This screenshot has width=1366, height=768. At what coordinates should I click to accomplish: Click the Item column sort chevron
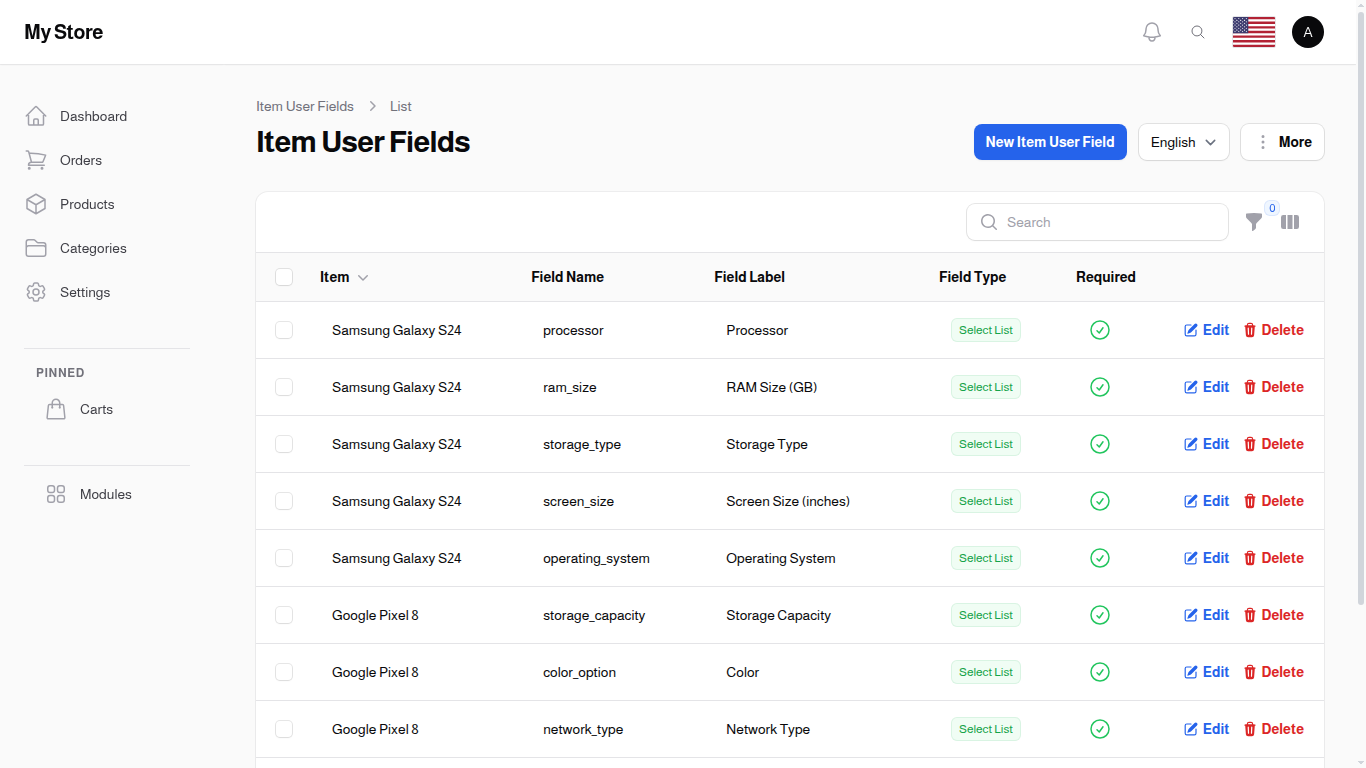(363, 277)
